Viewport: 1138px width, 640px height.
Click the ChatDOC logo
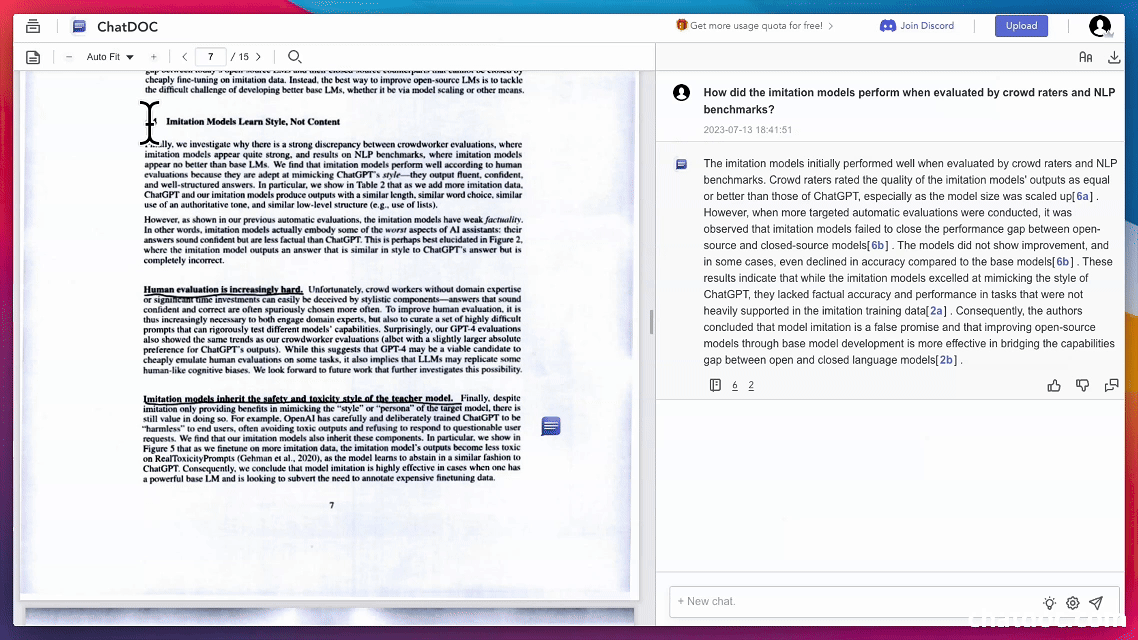115,27
